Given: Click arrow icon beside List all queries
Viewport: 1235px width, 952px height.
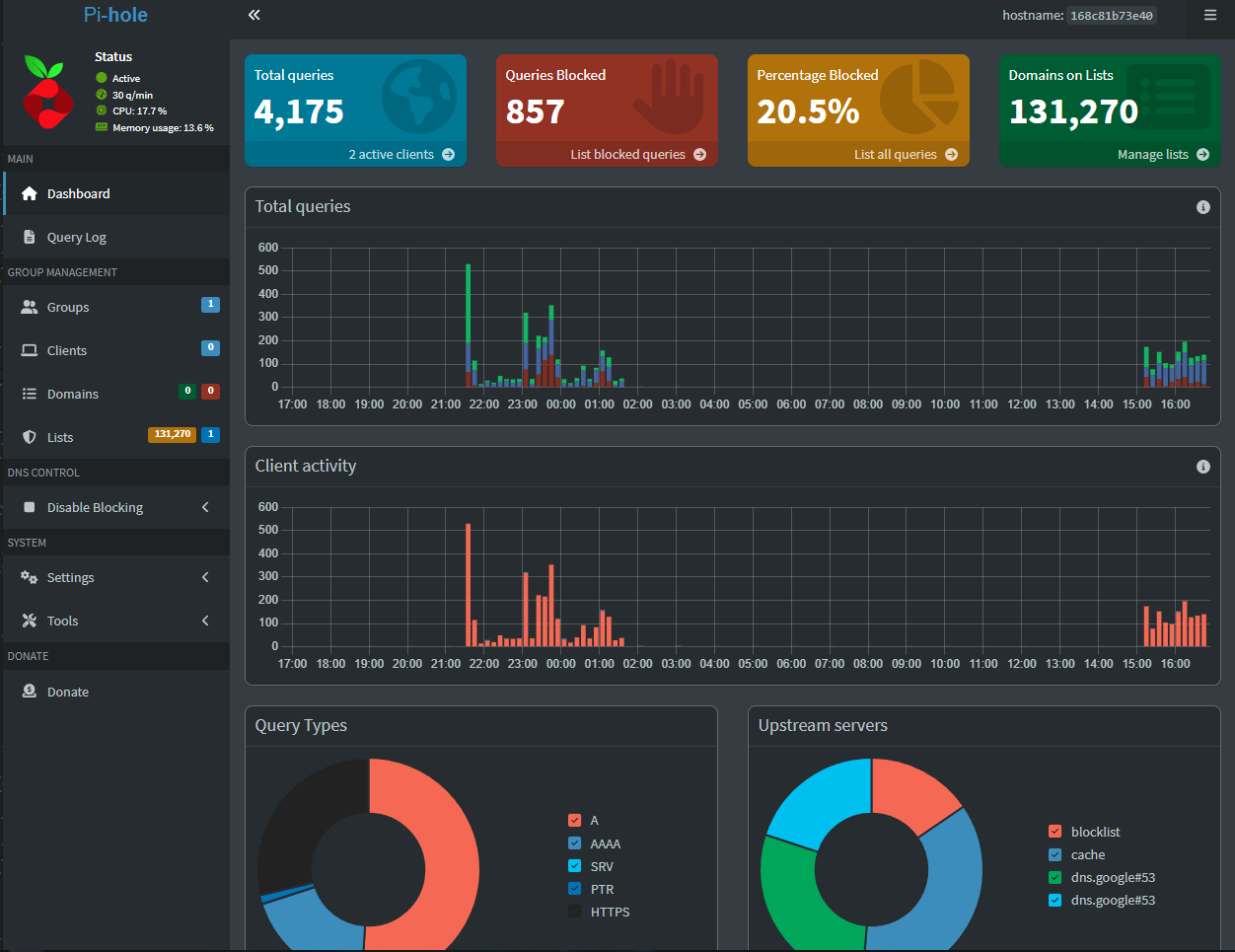Looking at the screenshot, I should tap(952, 154).
